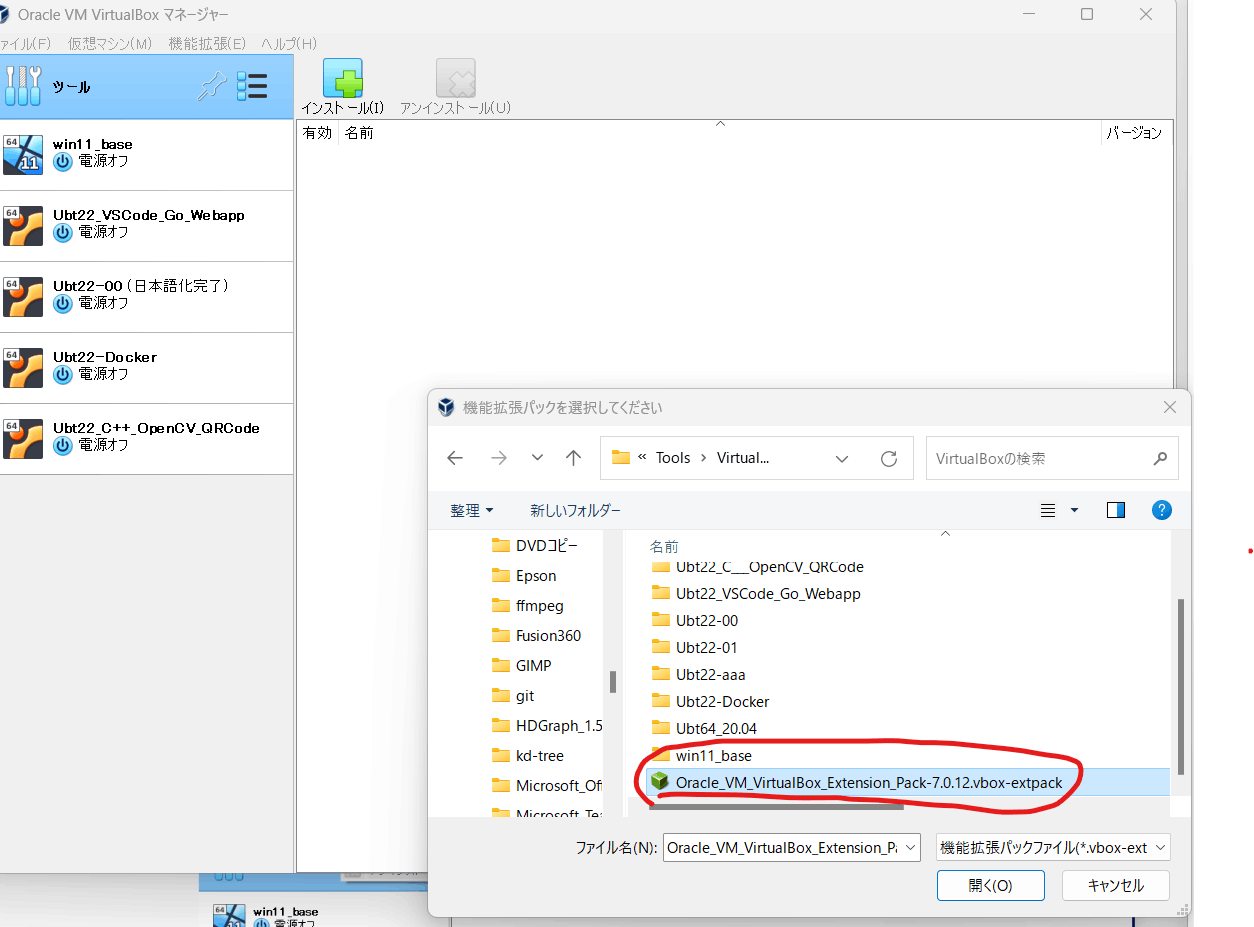Open the file dialog help icon
This screenshot has height=927, width=1254.
tap(1162, 510)
